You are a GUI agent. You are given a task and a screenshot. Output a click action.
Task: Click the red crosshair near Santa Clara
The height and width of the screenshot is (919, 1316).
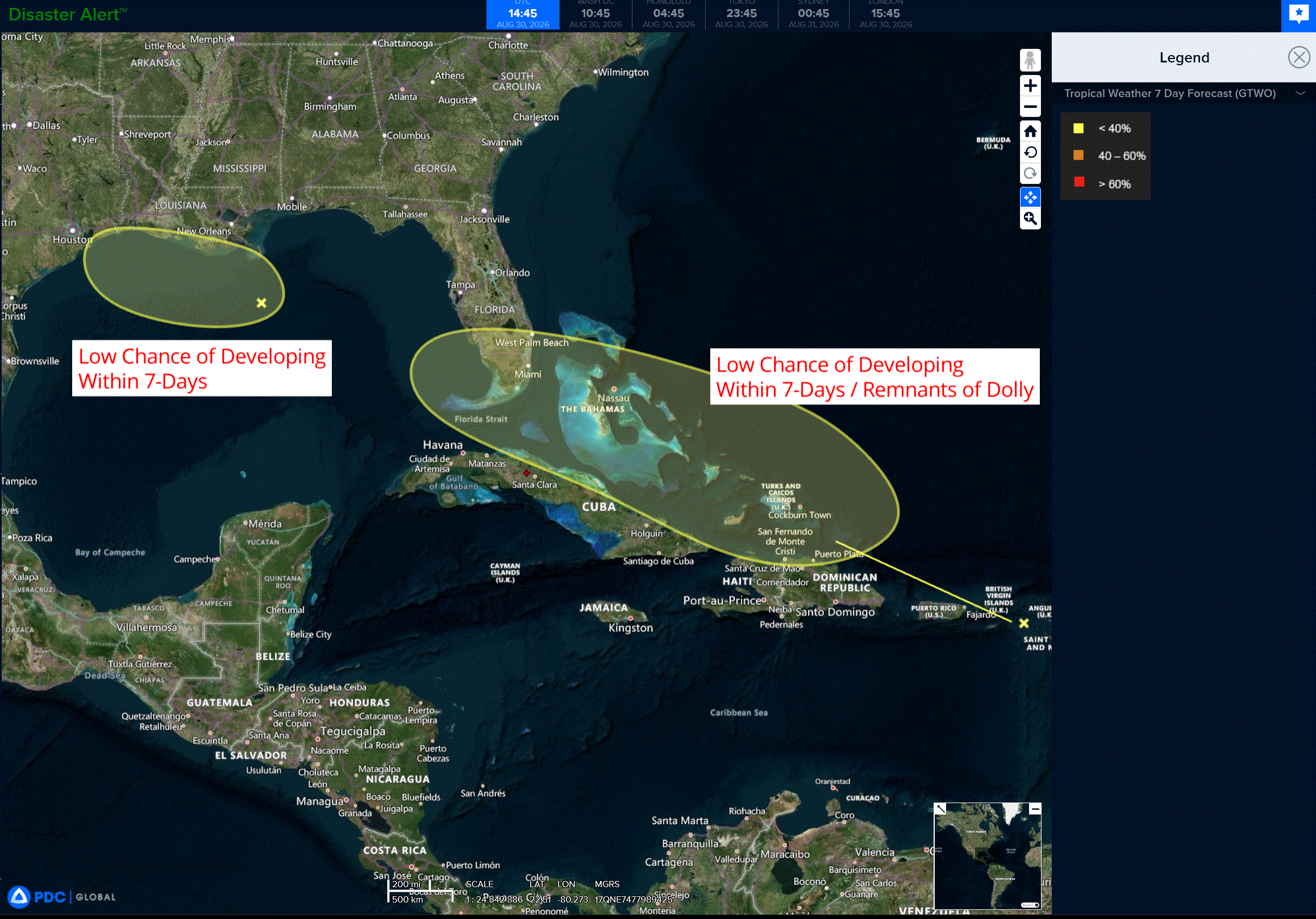(x=526, y=473)
